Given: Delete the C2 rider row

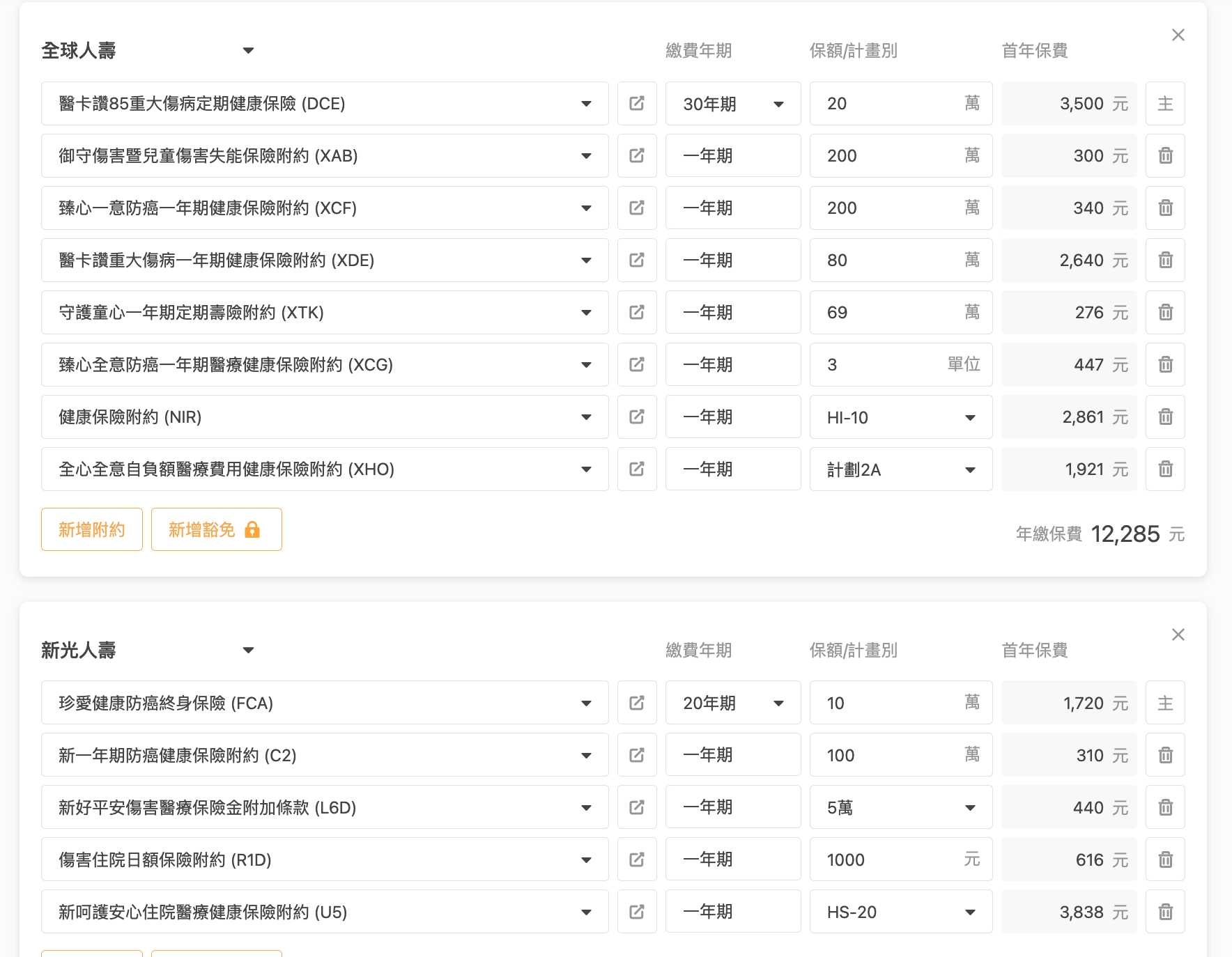Looking at the screenshot, I should pos(1166,756).
